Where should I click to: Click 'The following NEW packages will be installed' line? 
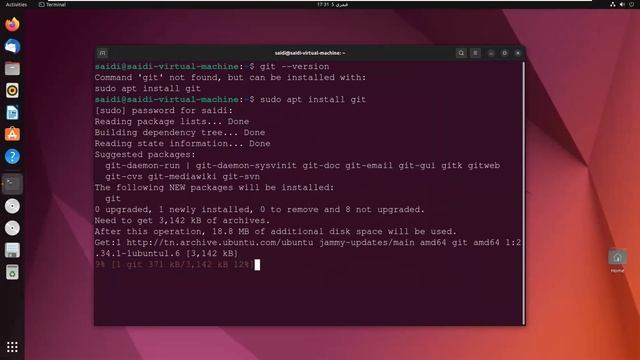click(214, 188)
